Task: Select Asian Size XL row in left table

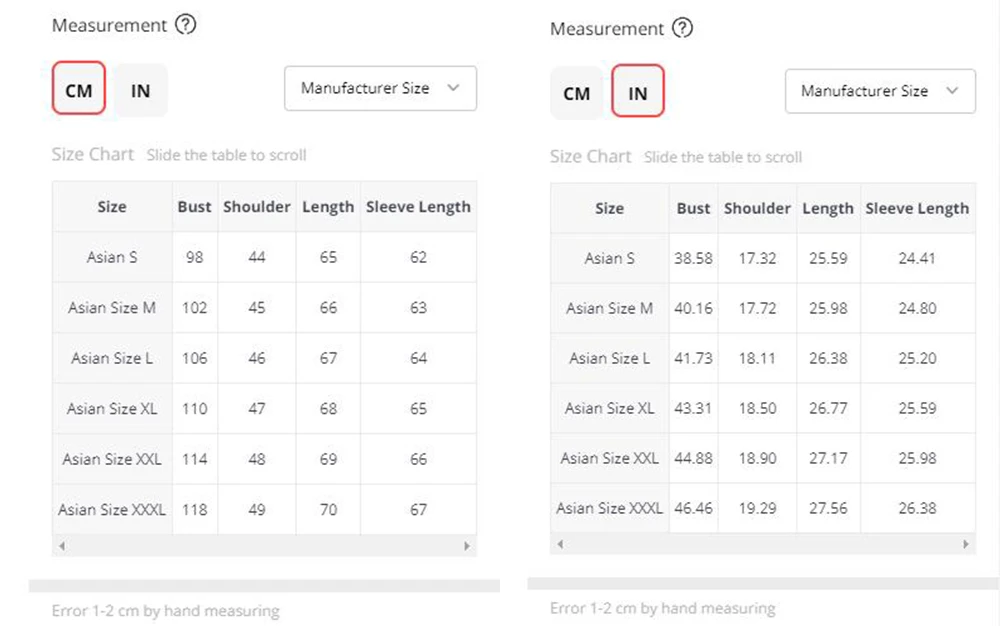Action: click(112, 408)
